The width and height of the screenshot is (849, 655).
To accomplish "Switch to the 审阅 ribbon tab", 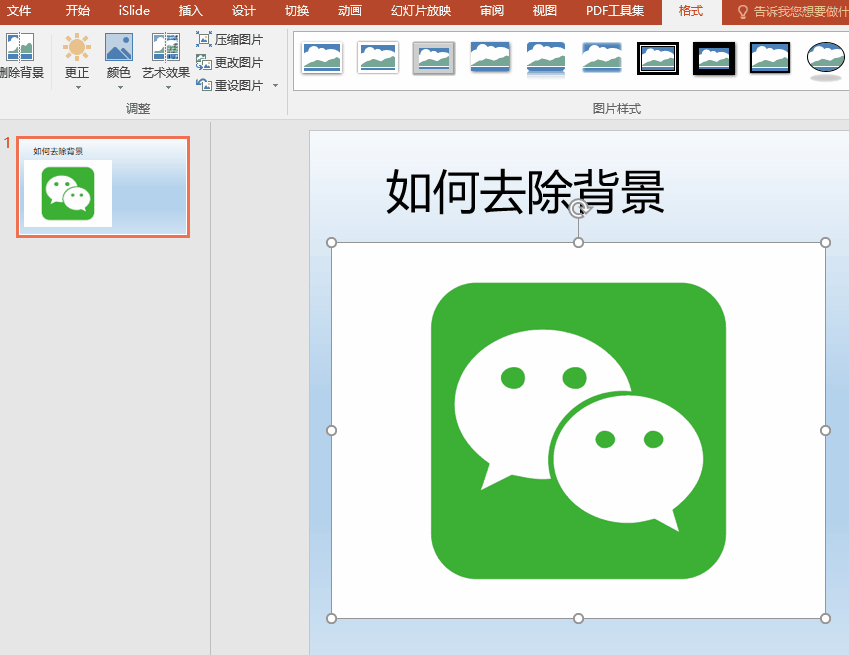I will point(492,11).
